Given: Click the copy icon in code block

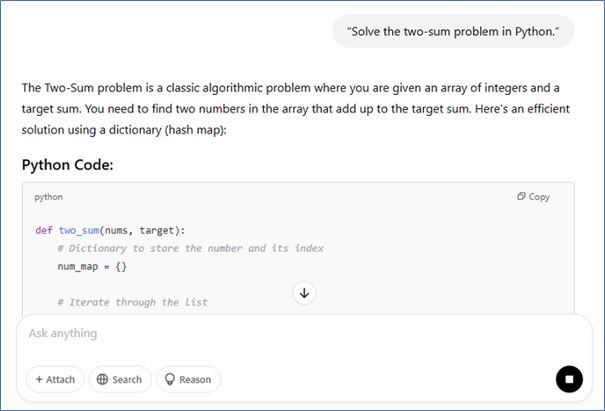Looking at the screenshot, I should coord(522,197).
